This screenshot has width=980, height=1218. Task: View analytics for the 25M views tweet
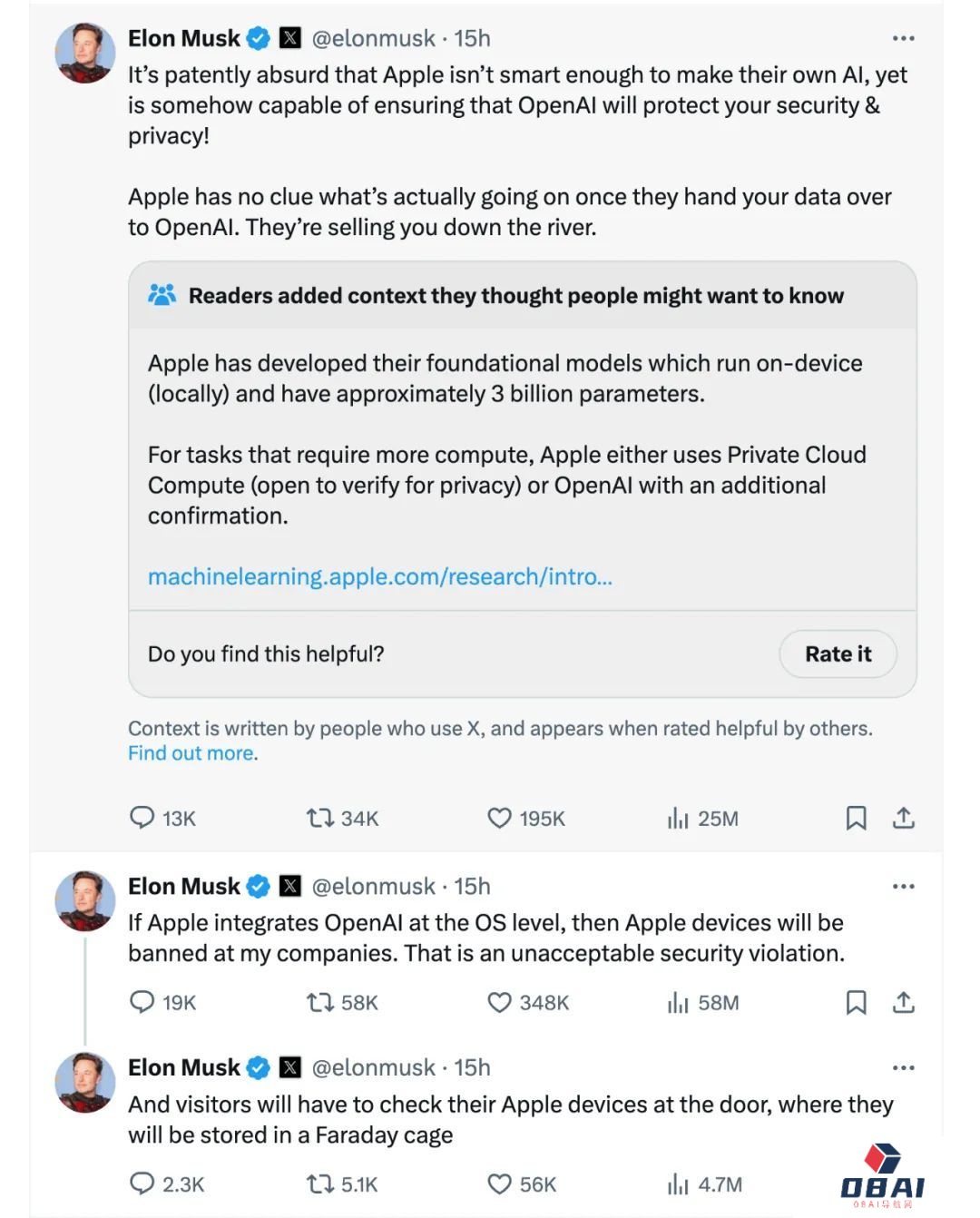click(x=678, y=818)
